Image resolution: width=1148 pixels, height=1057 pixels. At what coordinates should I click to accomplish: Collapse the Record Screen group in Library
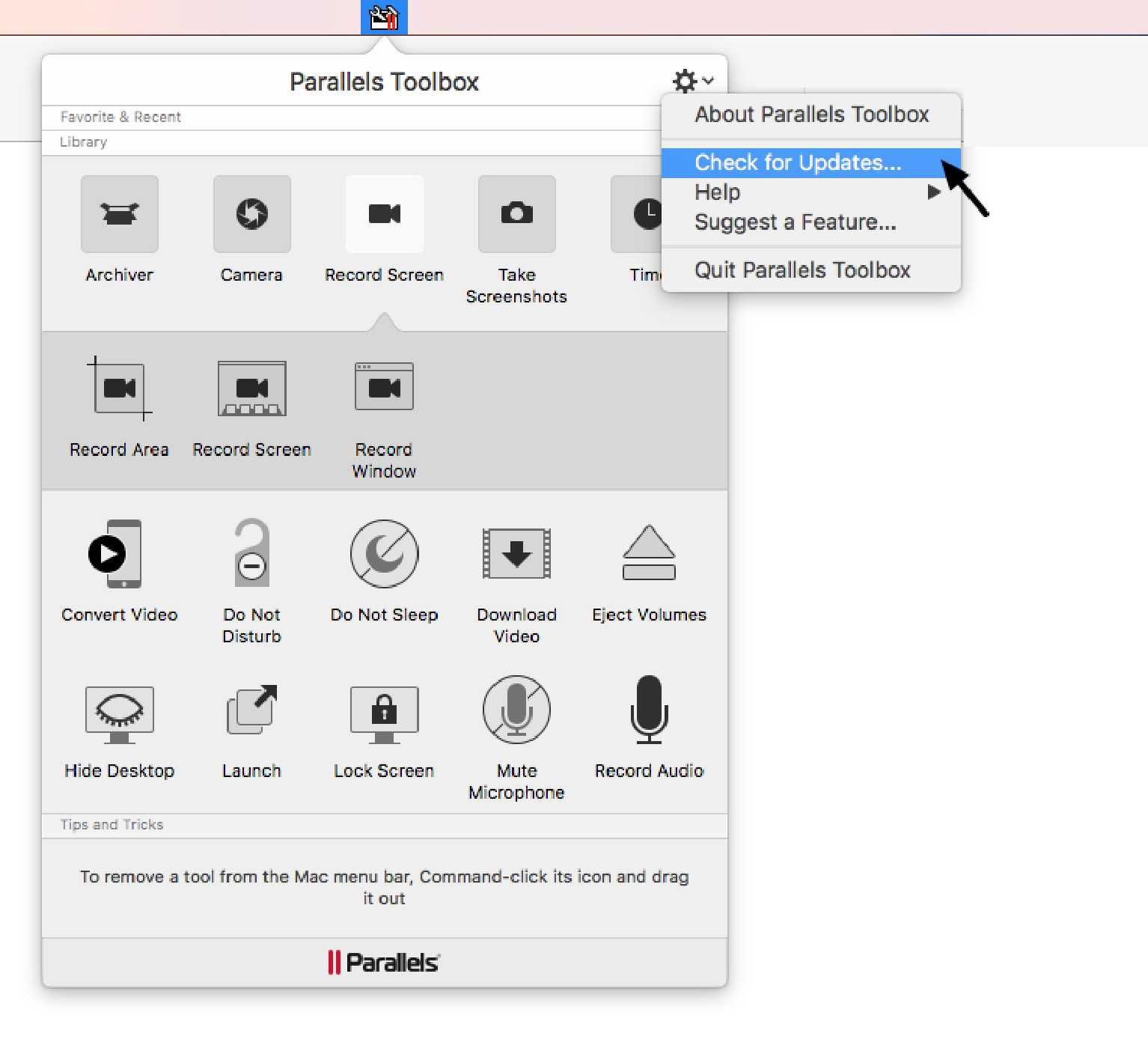point(384,214)
